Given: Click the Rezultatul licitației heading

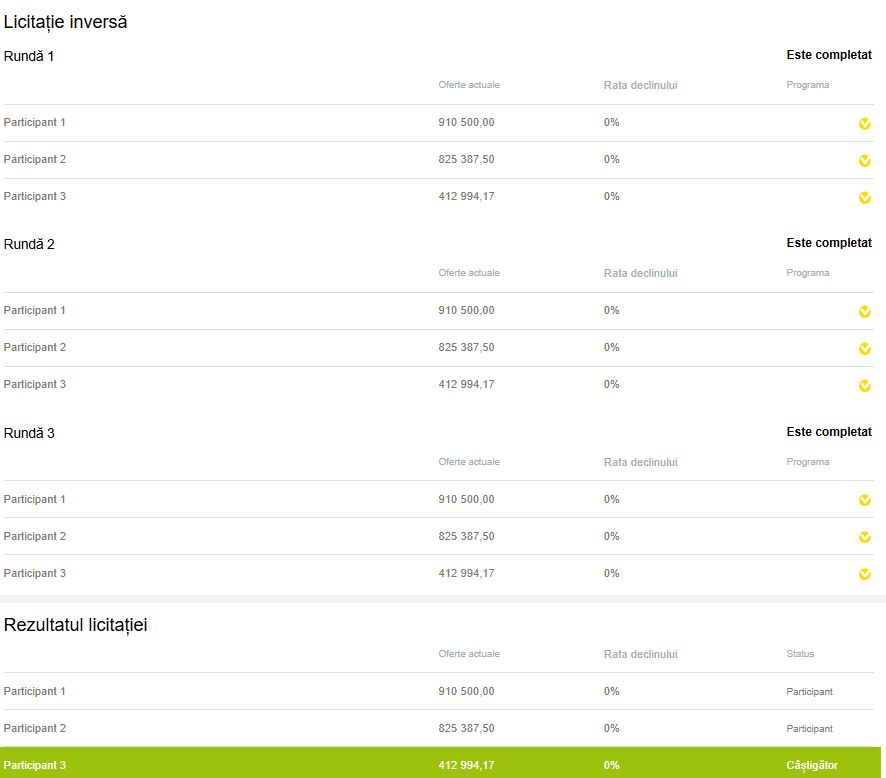Looking at the screenshot, I should point(76,625).
